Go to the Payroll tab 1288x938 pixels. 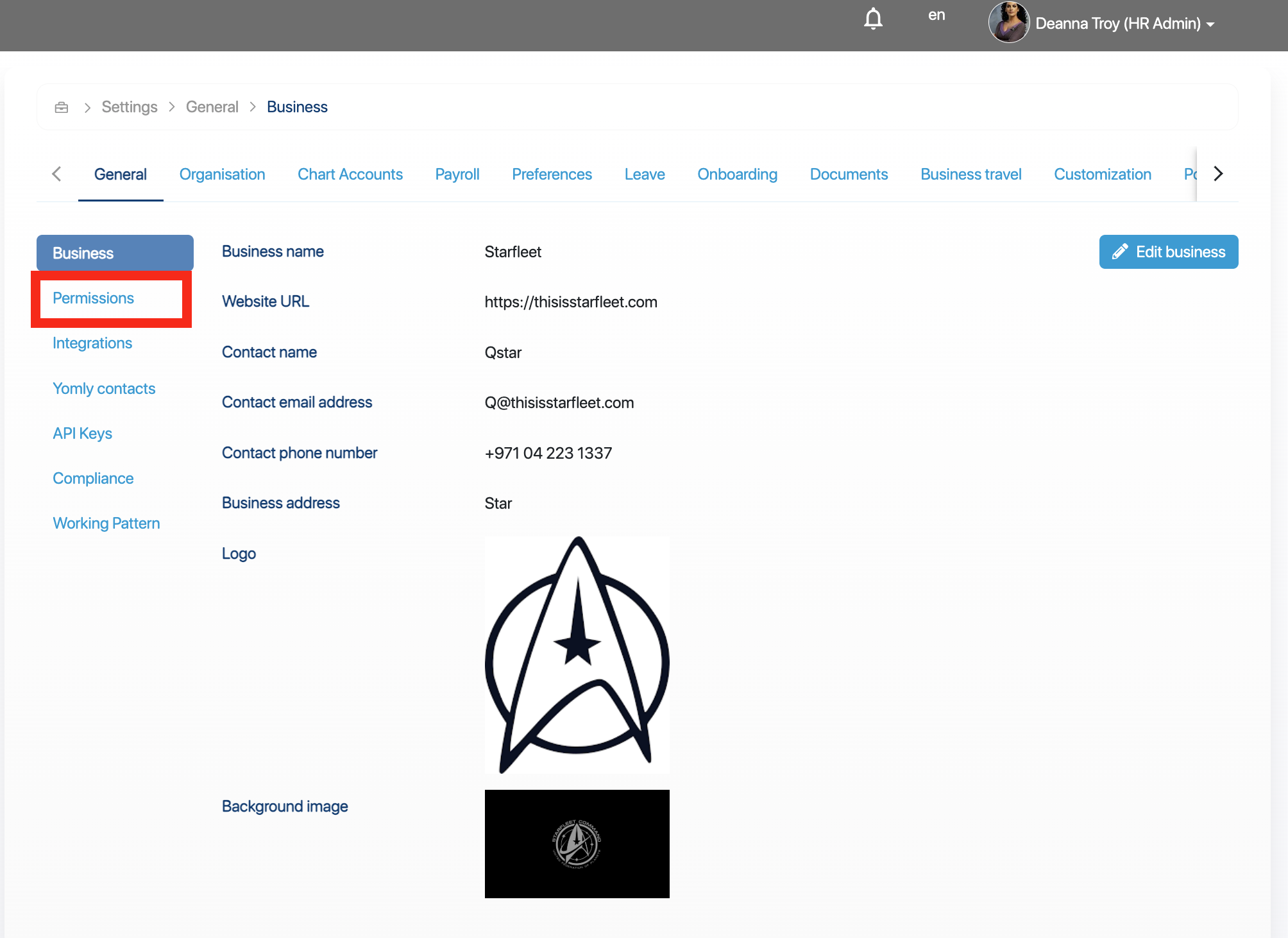click(x=457, y=175)
